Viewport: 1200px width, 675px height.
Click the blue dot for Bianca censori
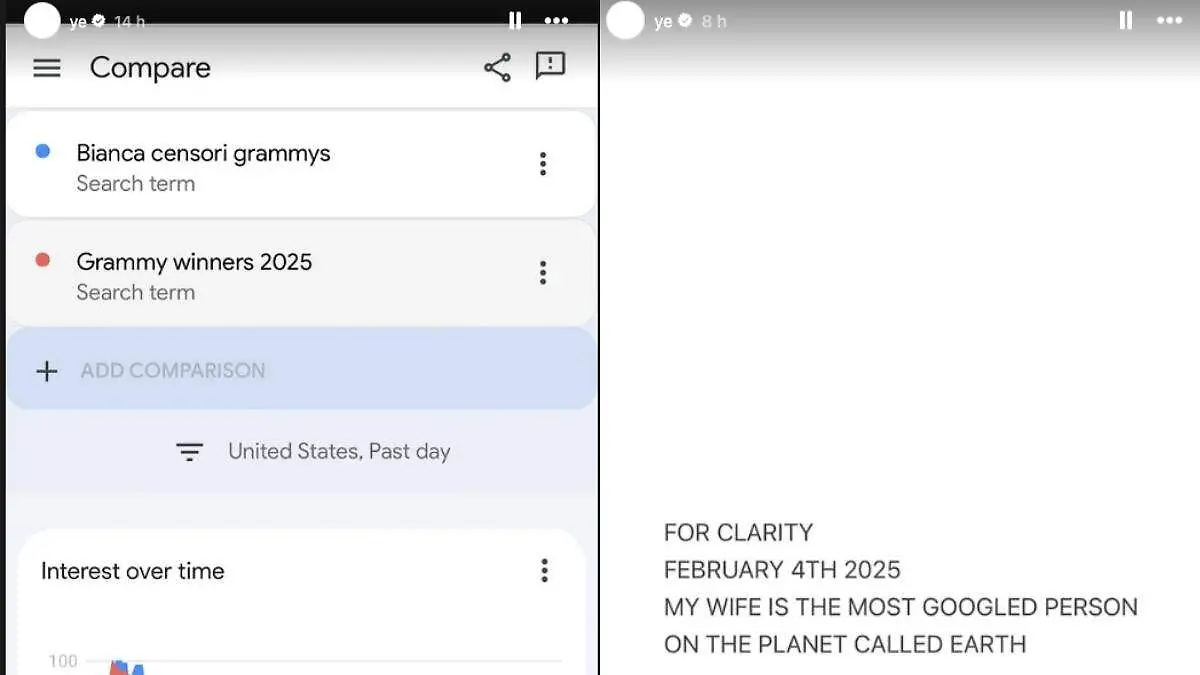point(43,151)
